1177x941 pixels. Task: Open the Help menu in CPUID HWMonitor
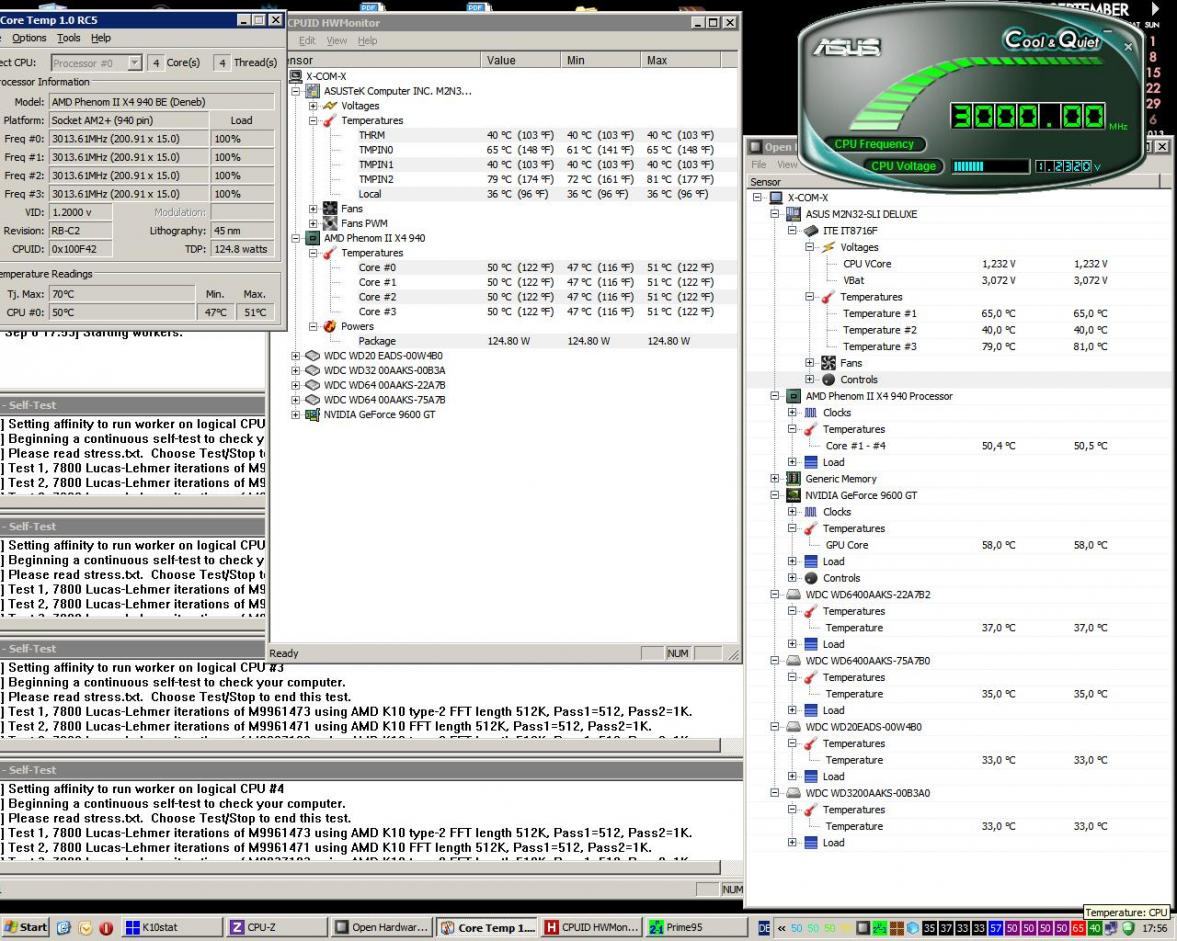(x=367, y=41)
